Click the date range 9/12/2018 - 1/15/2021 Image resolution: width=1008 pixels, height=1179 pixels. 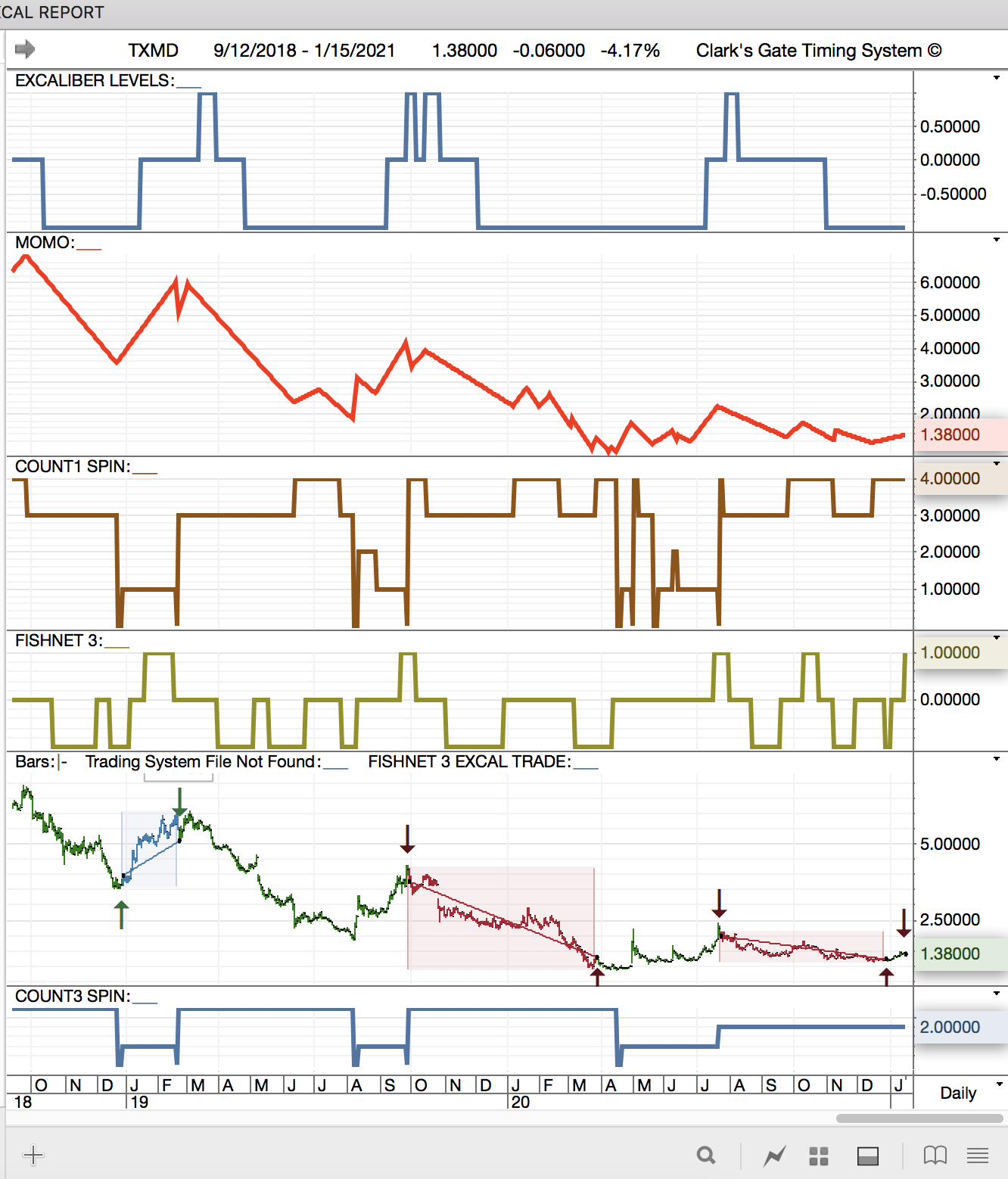tap(304, 51)
